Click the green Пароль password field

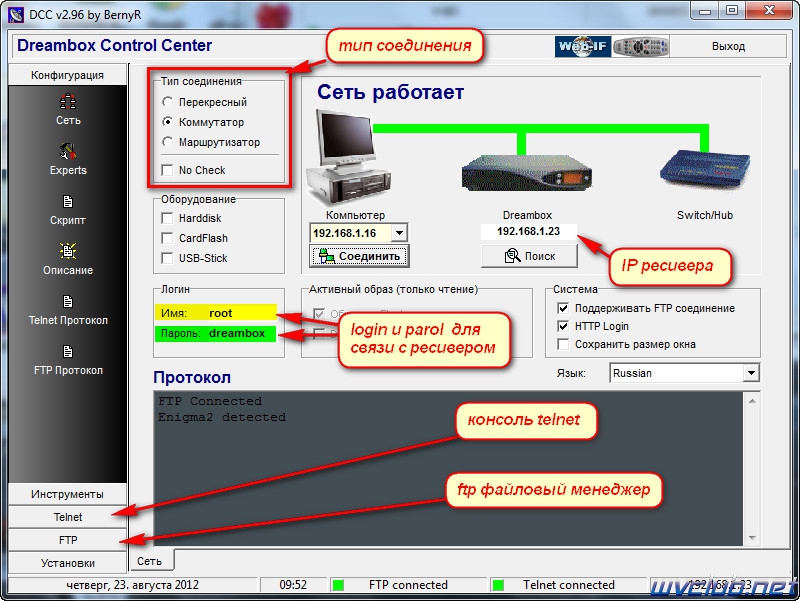[x=216, y=334]
